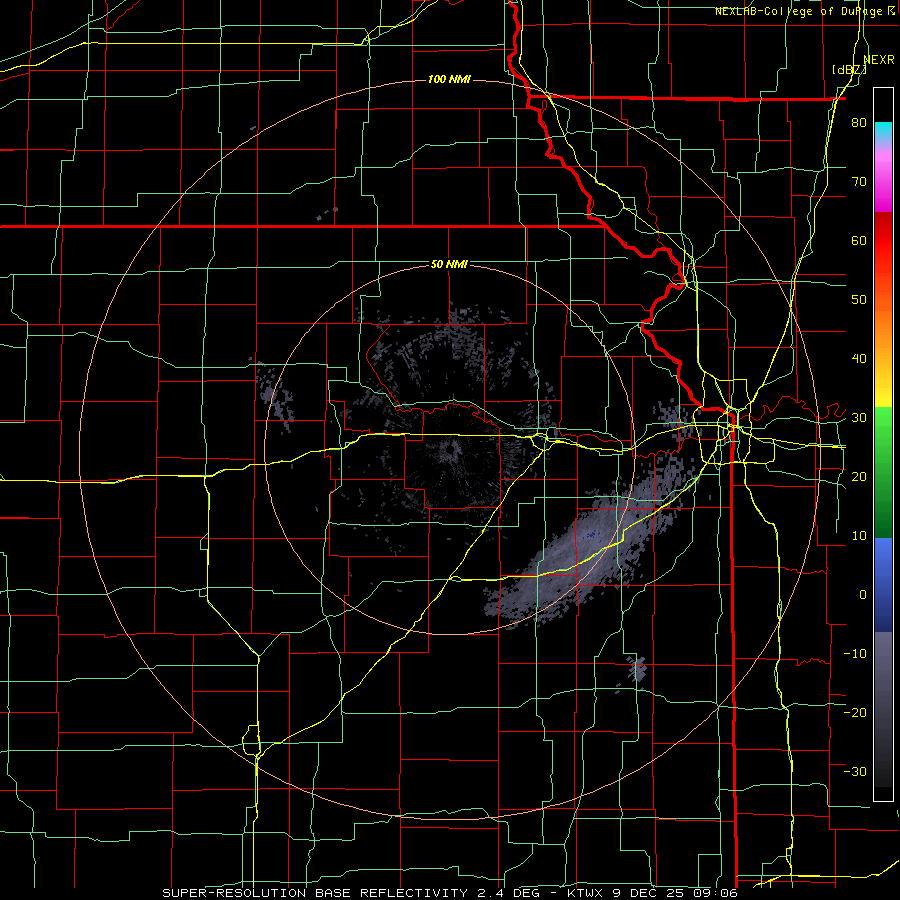Viewport: 900px width, 900px height.
Task: Click the blue segment of the reflectivity color bar
Action: click(883, 585)
